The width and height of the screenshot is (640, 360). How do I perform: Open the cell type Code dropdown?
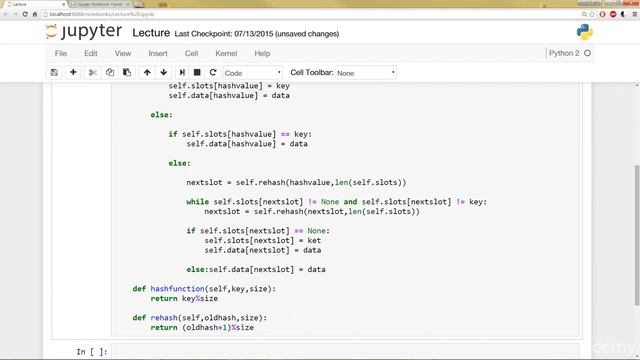point(253,73)
